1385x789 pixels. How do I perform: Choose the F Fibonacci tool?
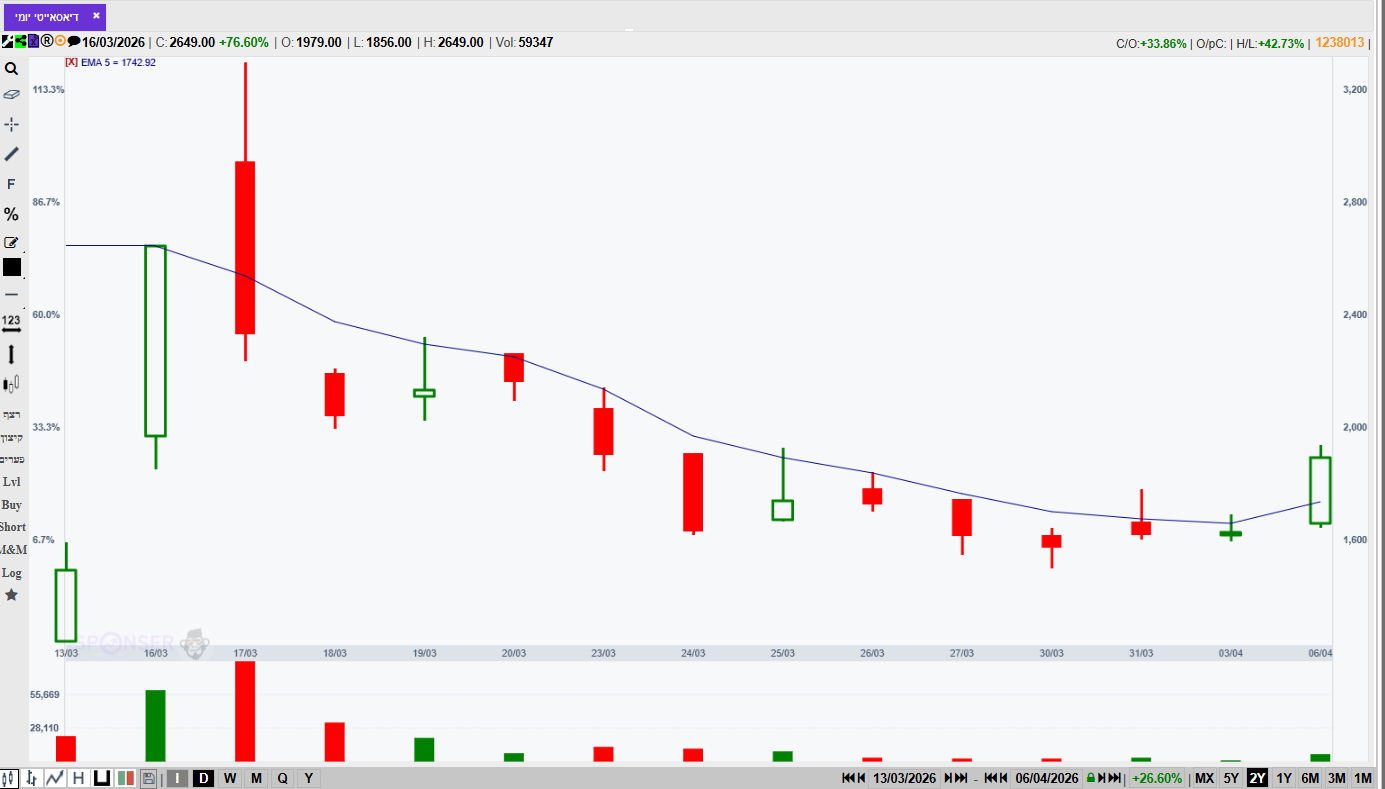(11, 184)
